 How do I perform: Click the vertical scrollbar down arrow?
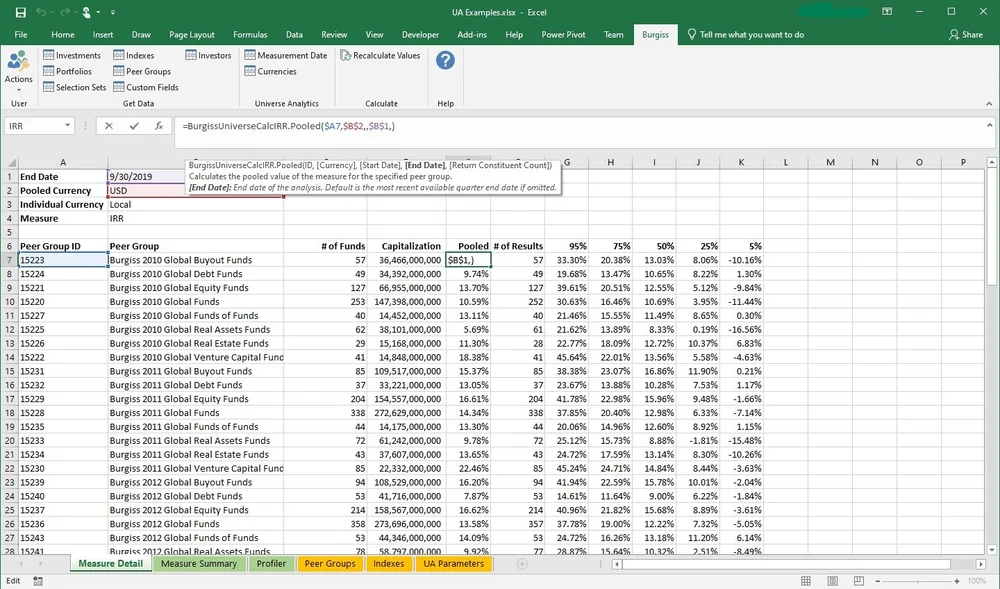point(992,549)
